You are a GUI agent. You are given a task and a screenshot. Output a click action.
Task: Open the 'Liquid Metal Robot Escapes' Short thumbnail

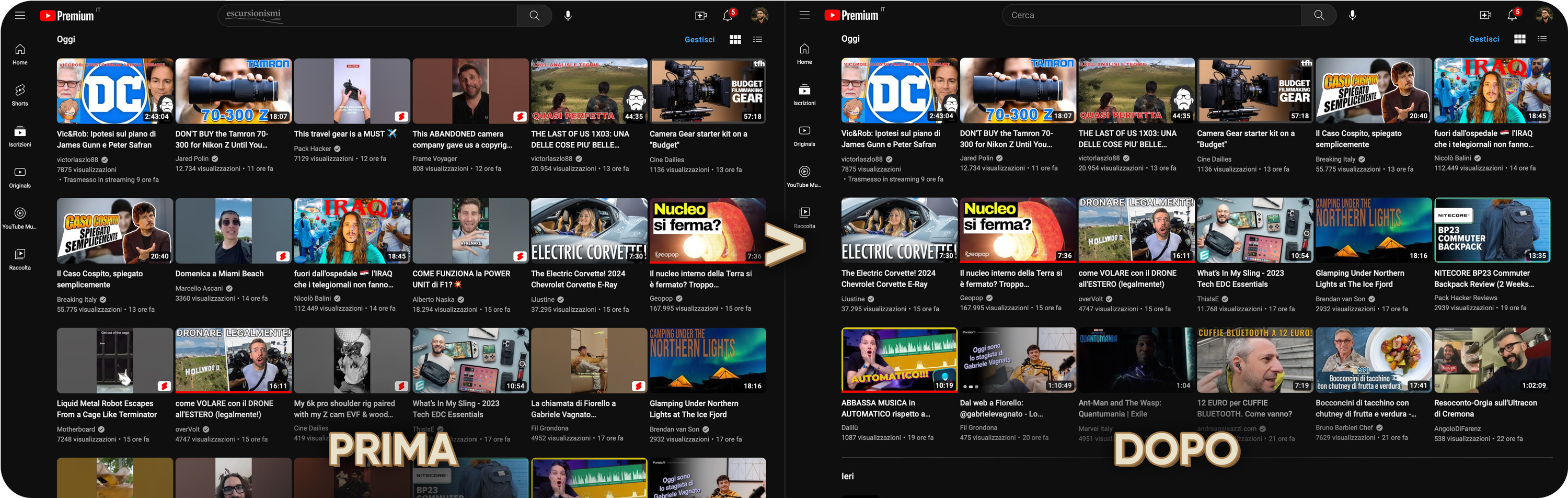[x=115, y=361]
